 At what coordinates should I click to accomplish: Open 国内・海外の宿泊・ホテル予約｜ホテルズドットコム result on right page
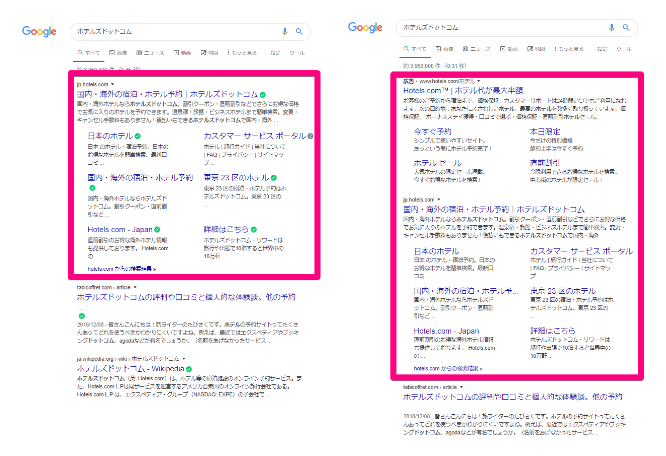[494, 209]
